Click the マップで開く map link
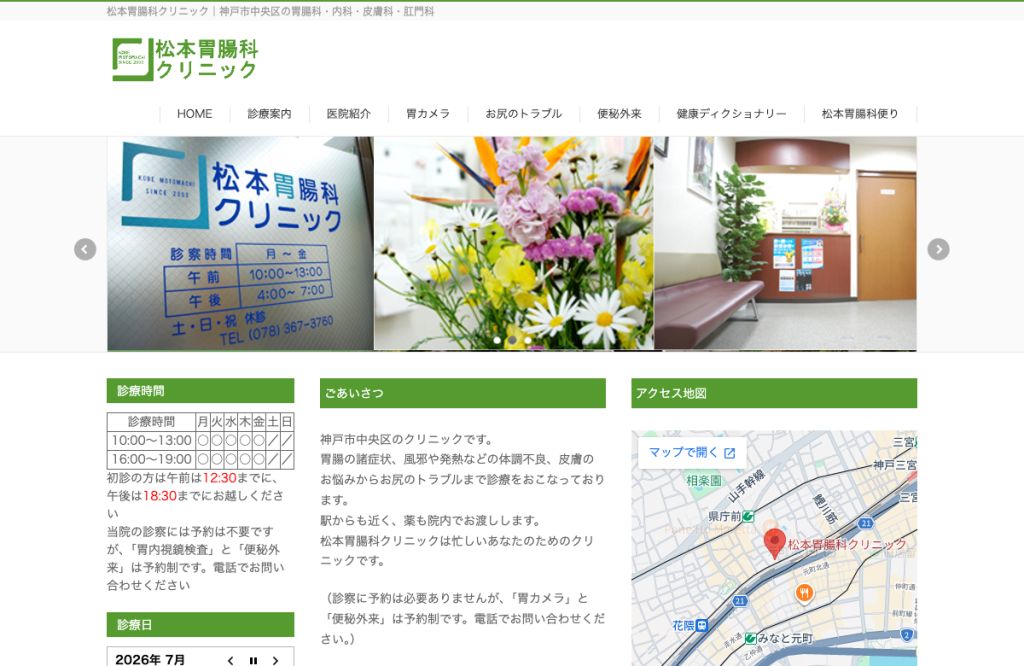 click(692, 452)
